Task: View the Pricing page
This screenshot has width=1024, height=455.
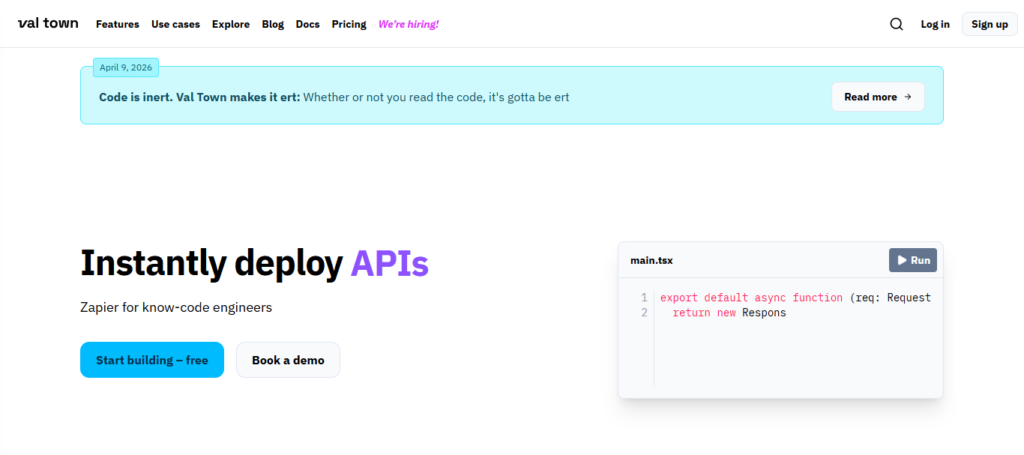Action: tap(348, 24)
